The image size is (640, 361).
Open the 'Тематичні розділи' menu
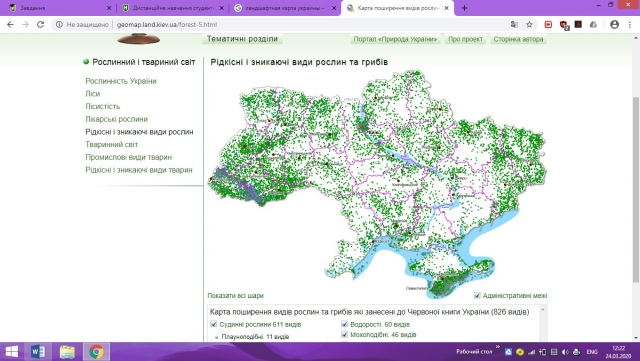tap(242, 39)
